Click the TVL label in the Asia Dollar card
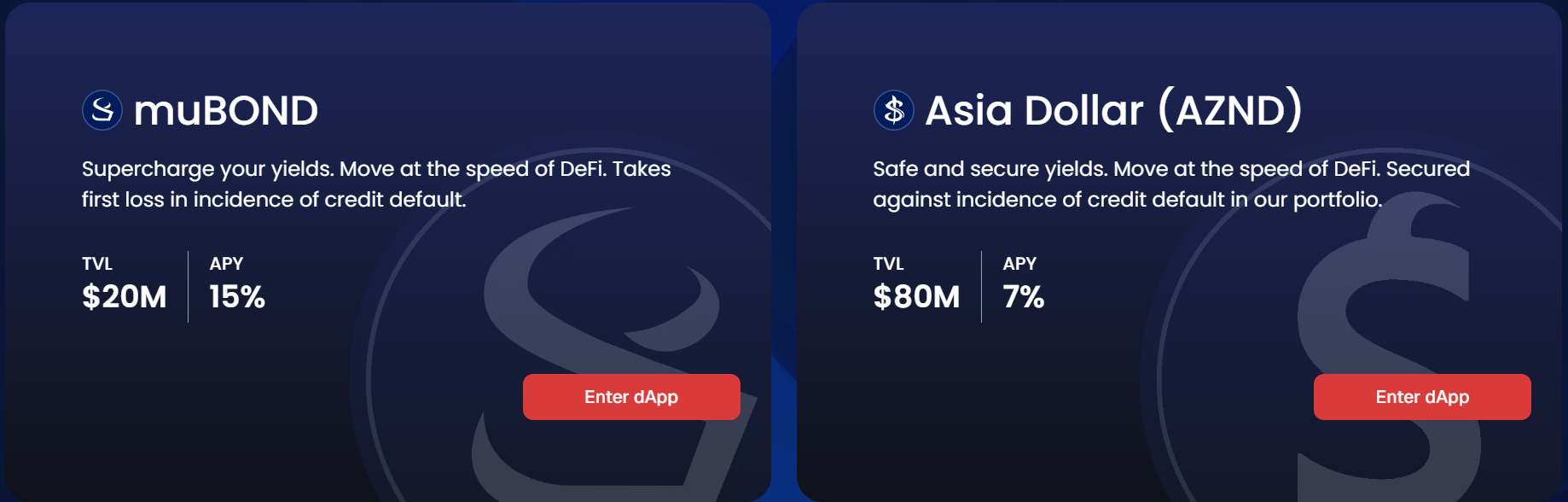 click(888, 264)
